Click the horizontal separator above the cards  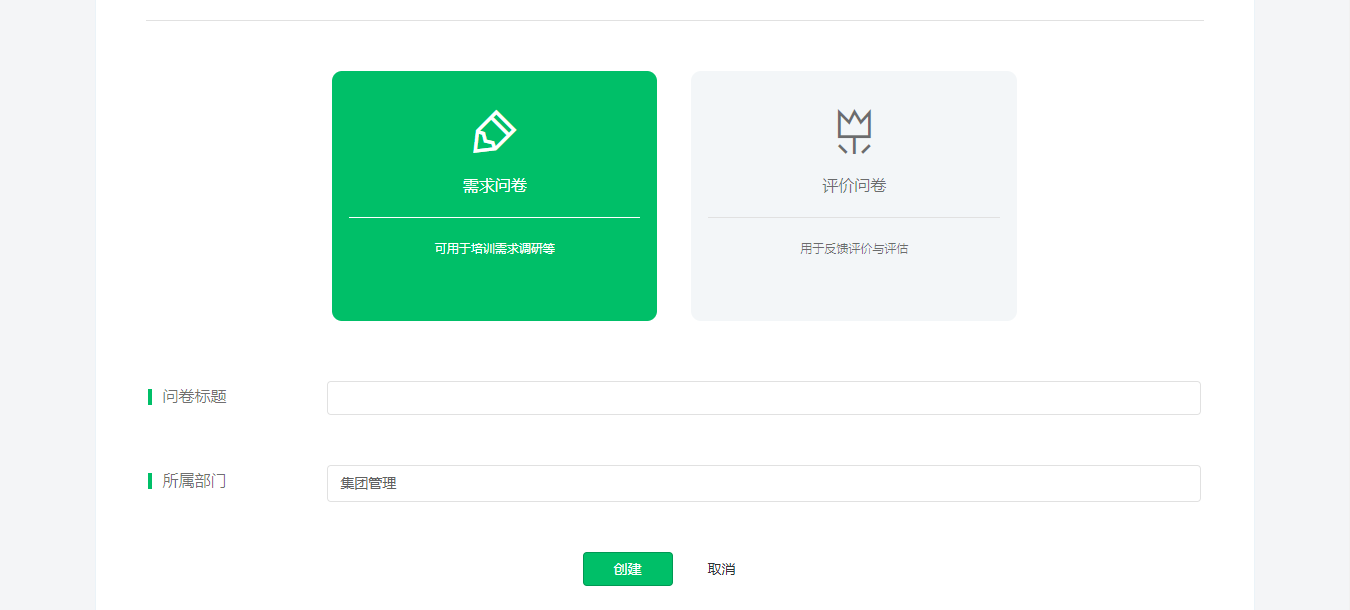pos(675,20)
